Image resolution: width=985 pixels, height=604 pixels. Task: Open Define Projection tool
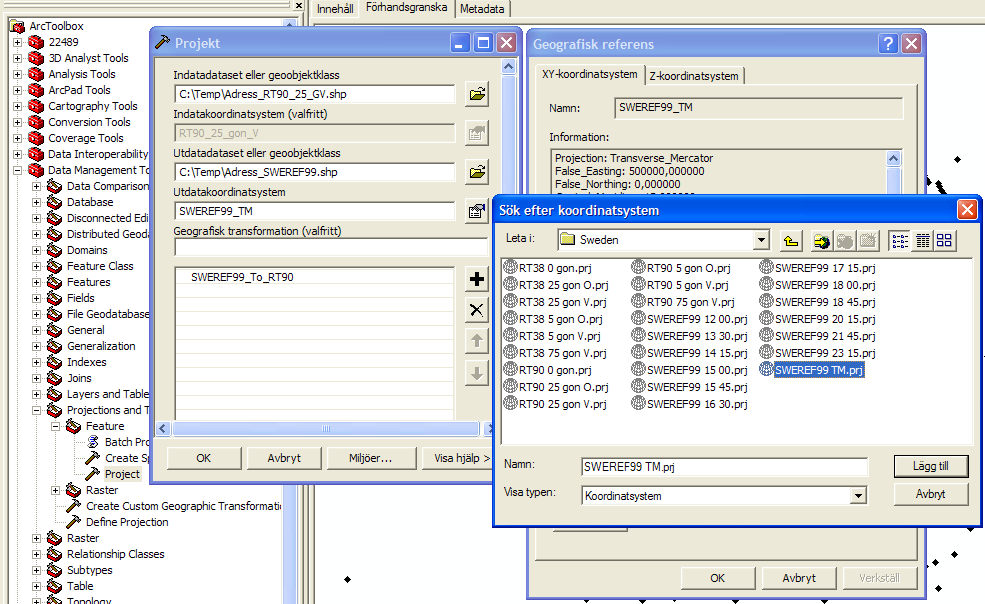point(127,522)
